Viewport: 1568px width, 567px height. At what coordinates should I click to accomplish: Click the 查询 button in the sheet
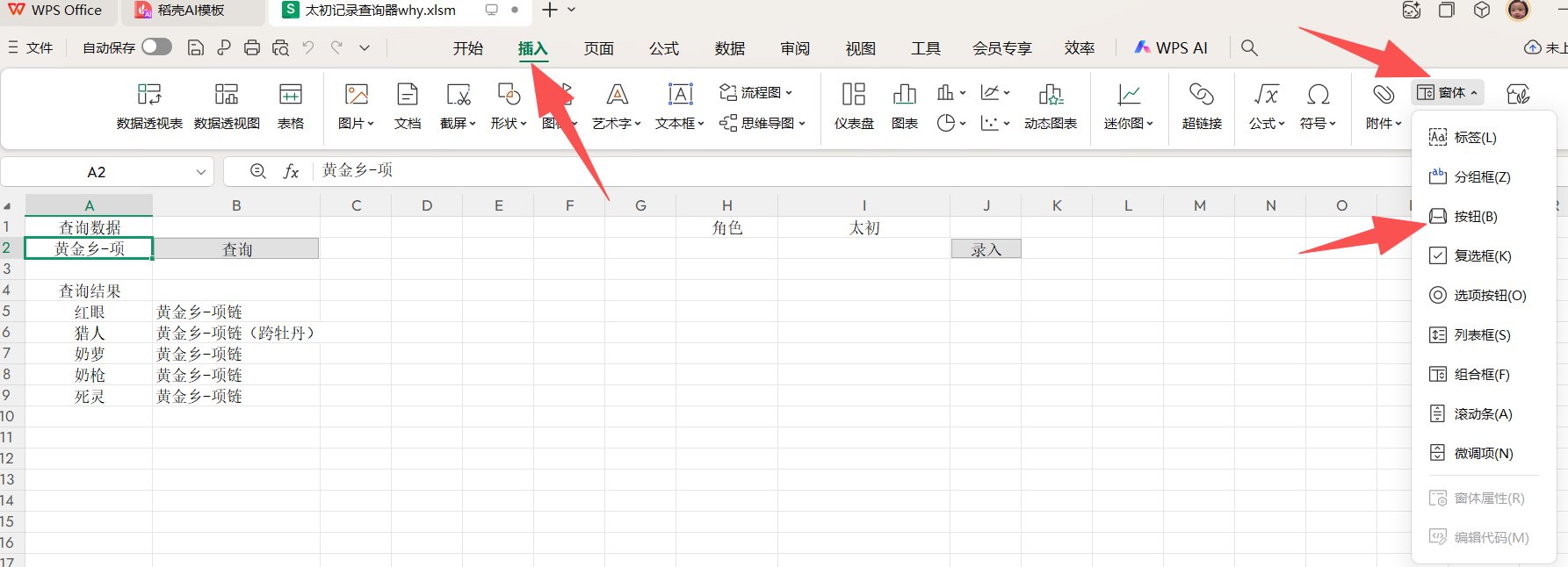pos(236,249)
